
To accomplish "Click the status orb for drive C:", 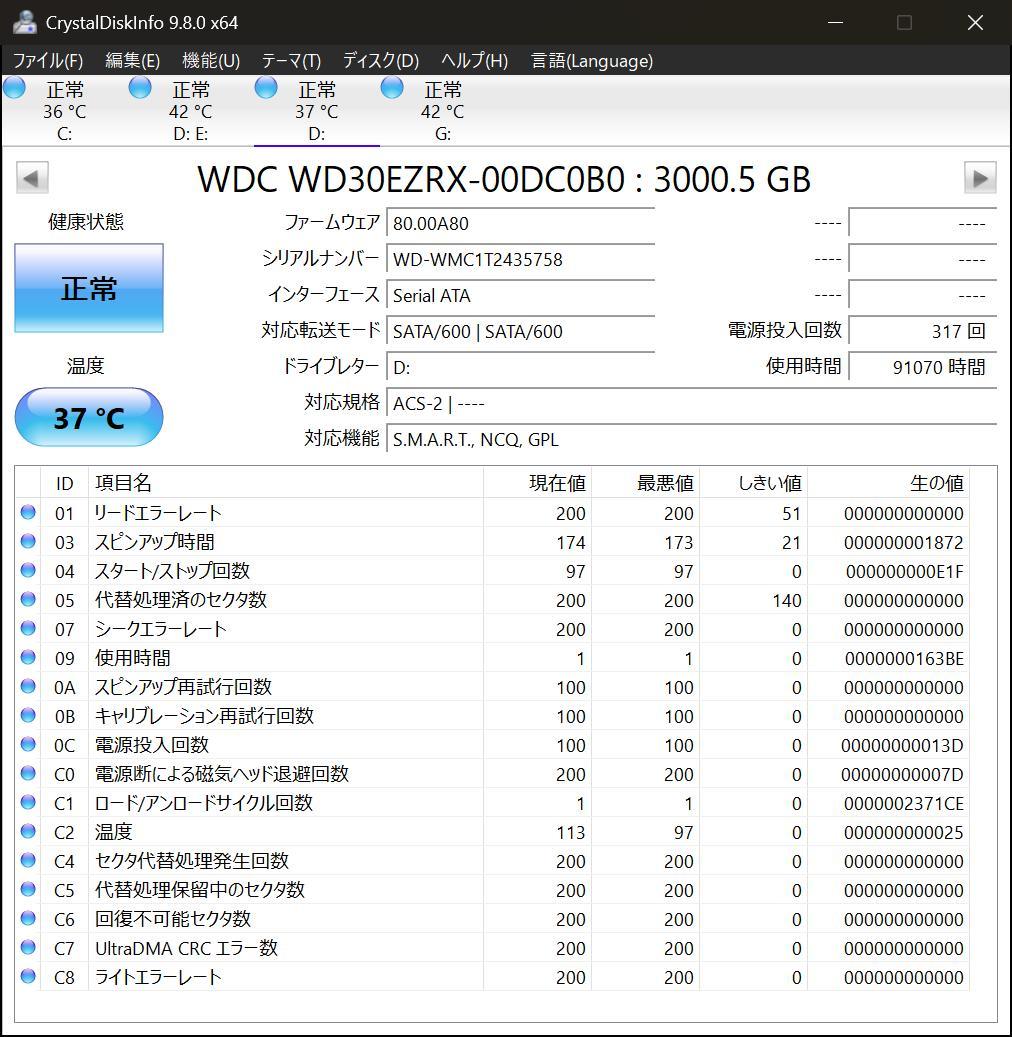I will (15, 87).
